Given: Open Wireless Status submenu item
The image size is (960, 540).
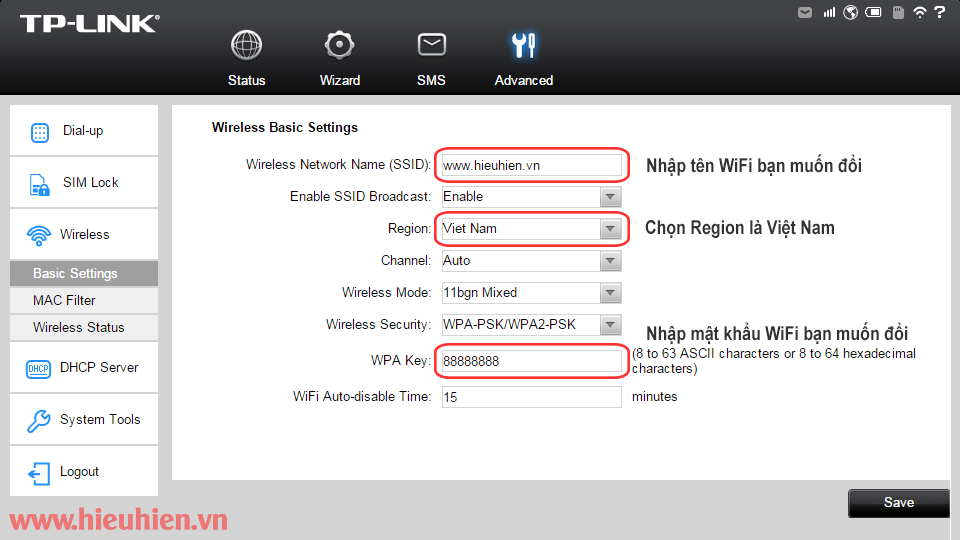Looking at the screenshot, I should pos(78,327).
